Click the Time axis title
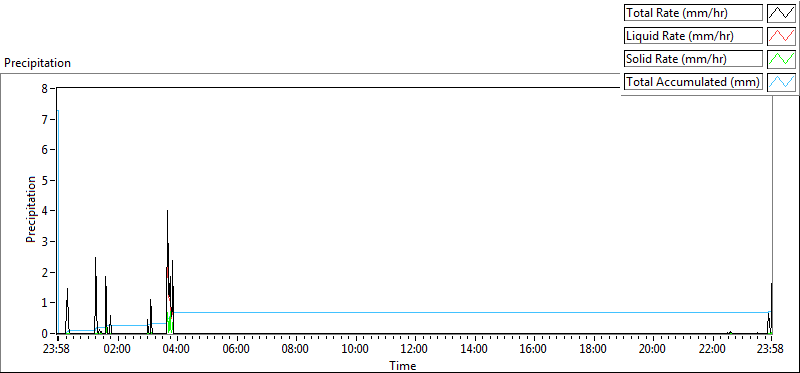The image size is (800, 373). [403, 365]
